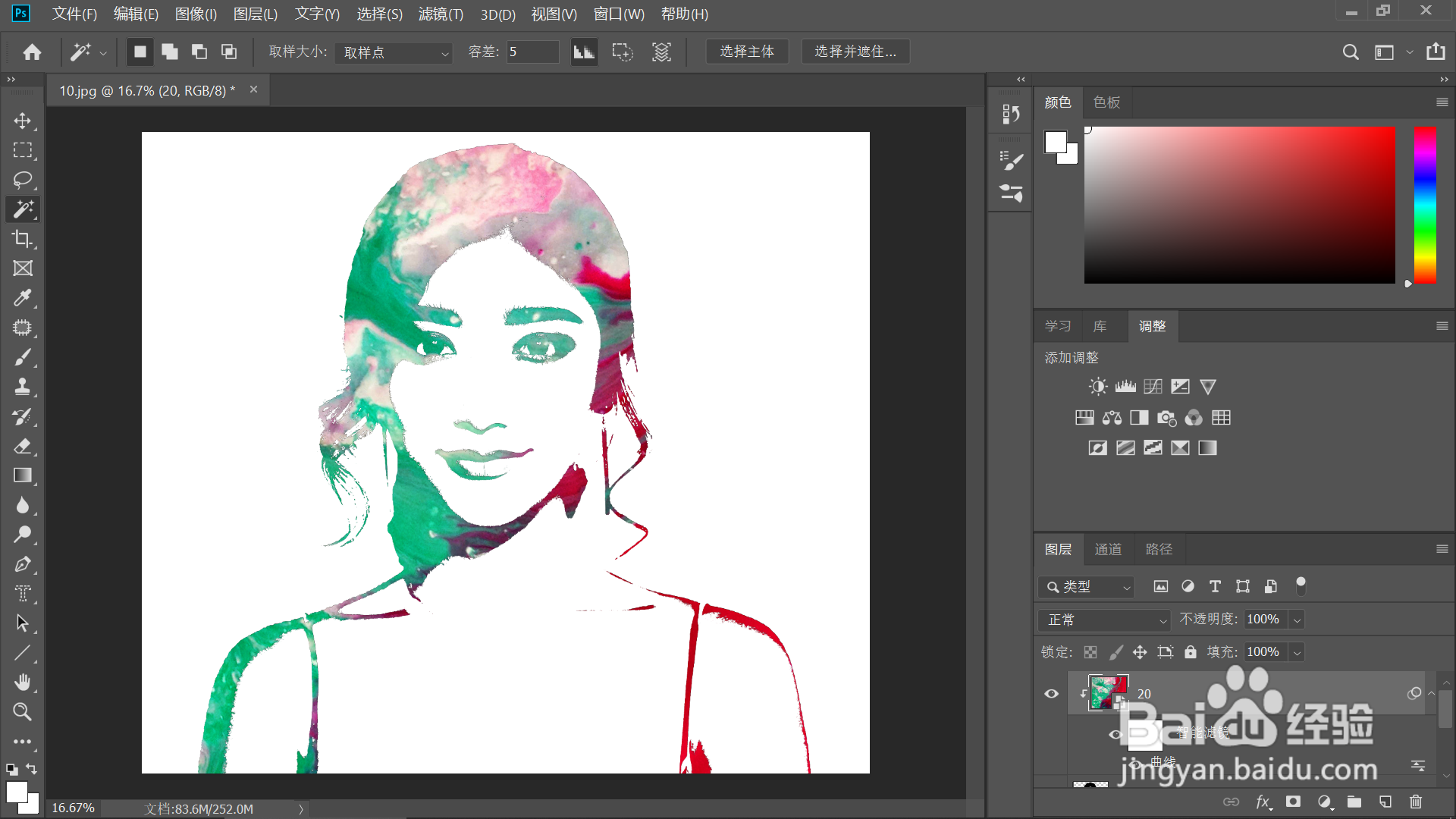Open the sample size dropdown

point(394,52)
